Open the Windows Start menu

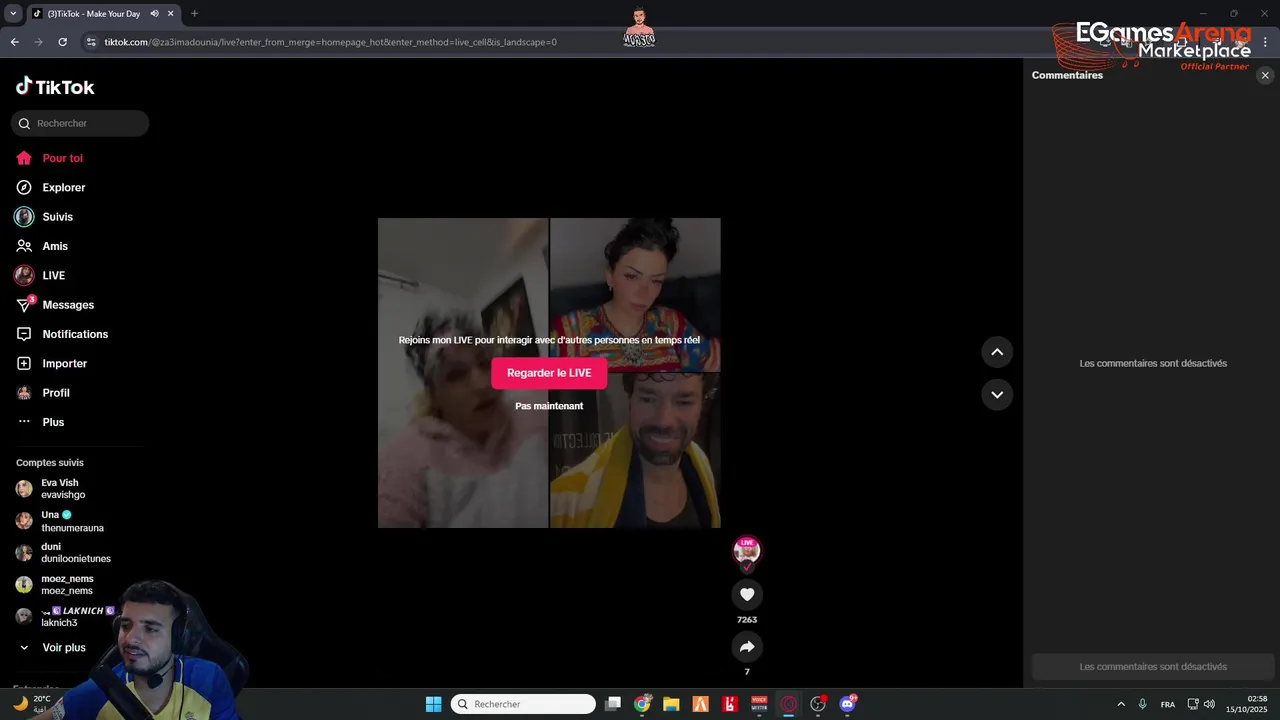tap(433, 704)
